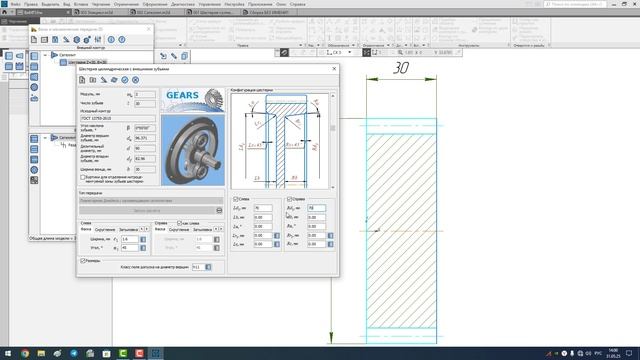640x360 pixels.
Task: Collapse the lower tree node in inner contour panel
Action: tap(45, 138)
